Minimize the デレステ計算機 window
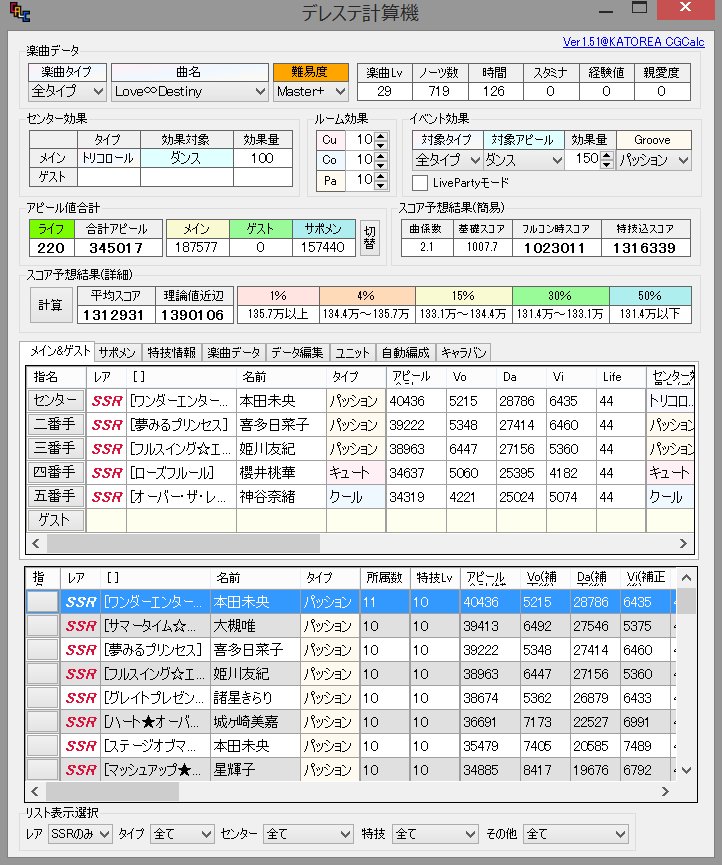 (x=605, y=10)
